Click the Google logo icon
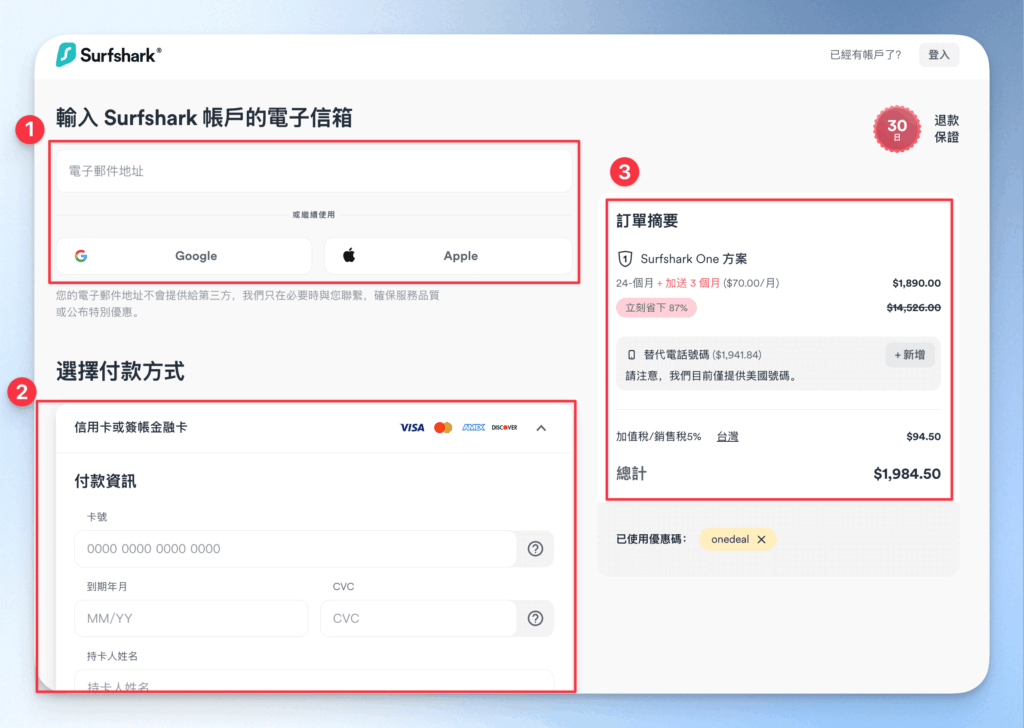 pyautogui.click(x=81, y=256)
